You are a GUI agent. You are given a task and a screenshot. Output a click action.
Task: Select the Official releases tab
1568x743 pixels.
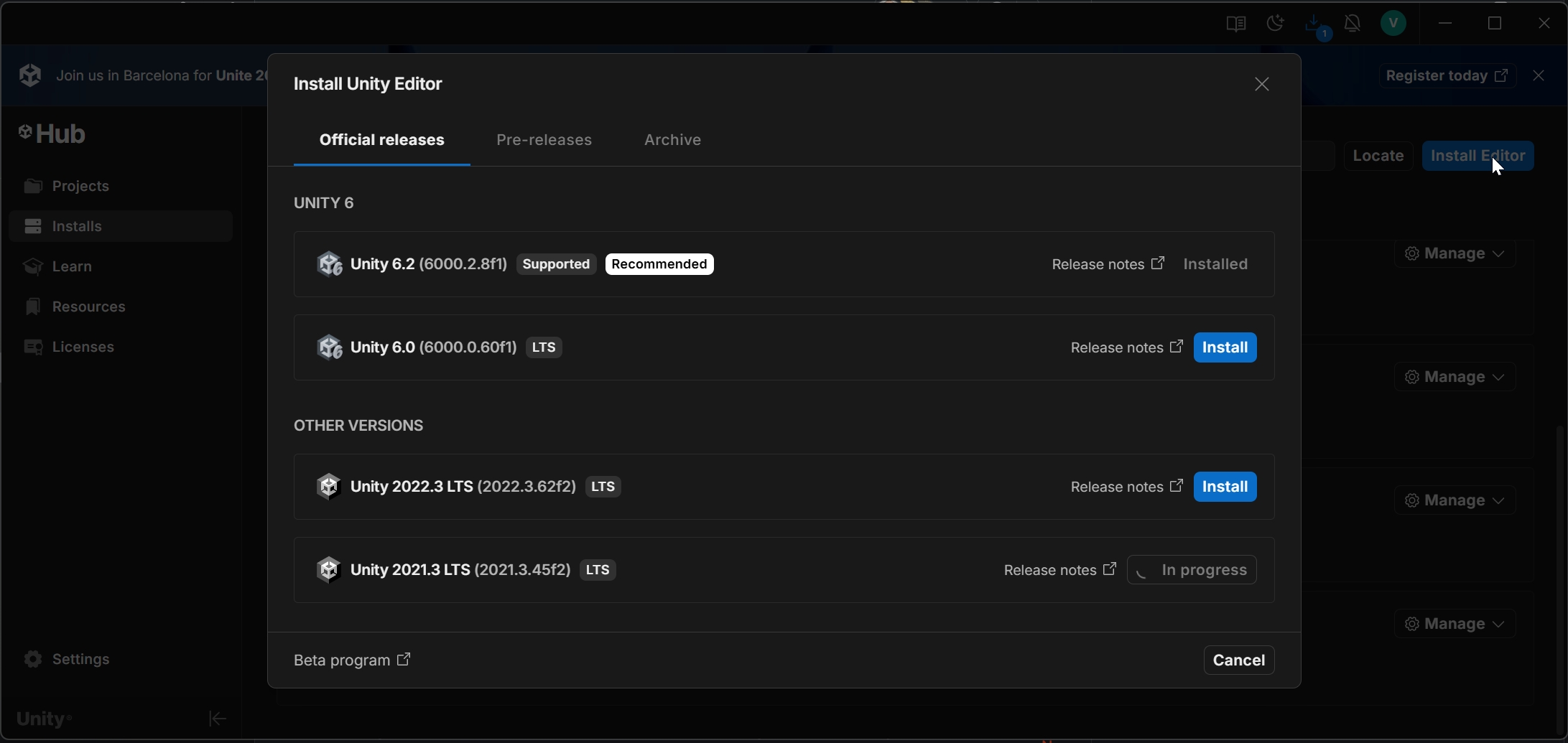pyautogui.click(x=381, y=140)
